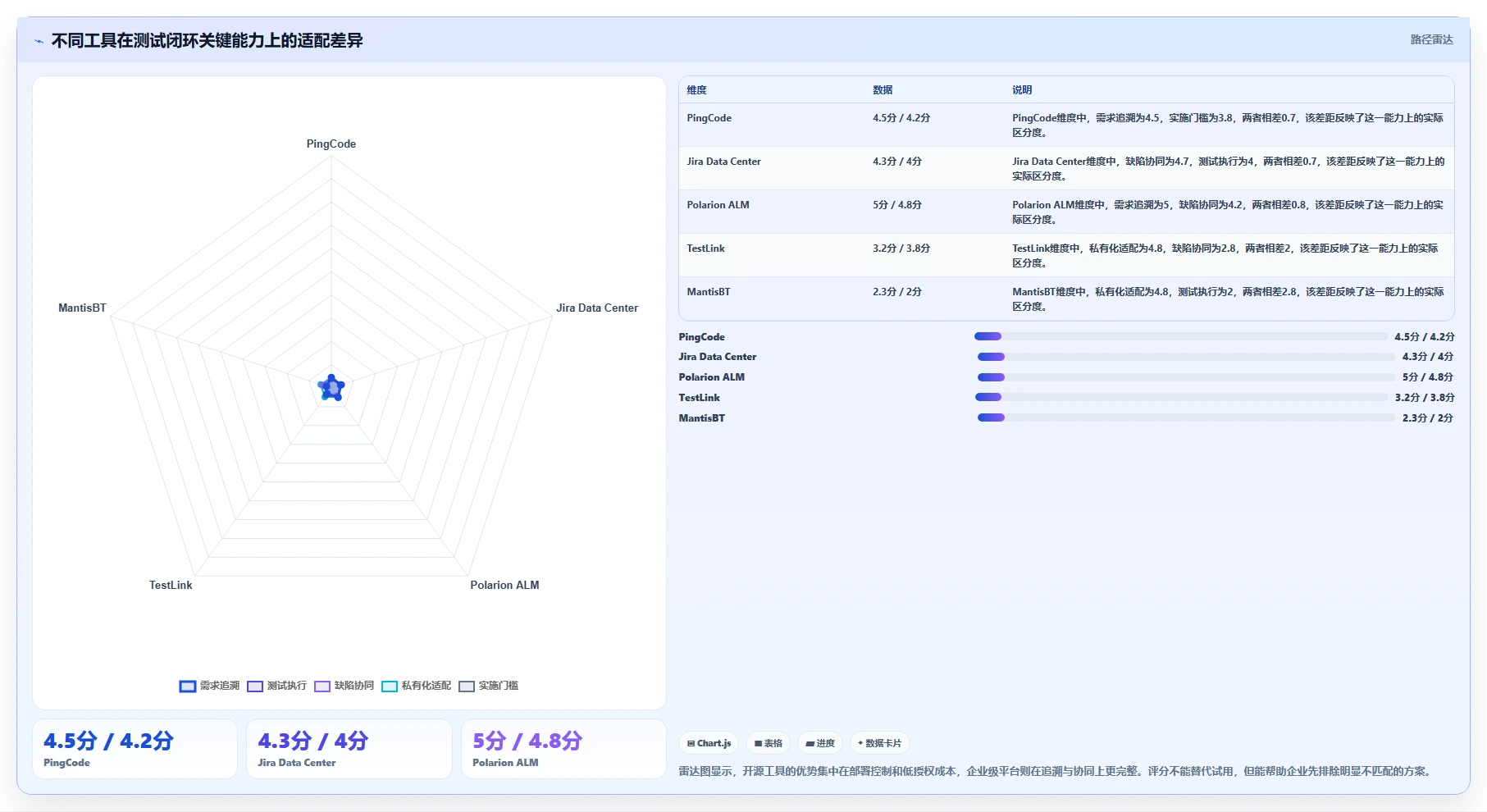The image size is (1487, 812).
Task: Select the 进度 tag chip
Action: 820,743
